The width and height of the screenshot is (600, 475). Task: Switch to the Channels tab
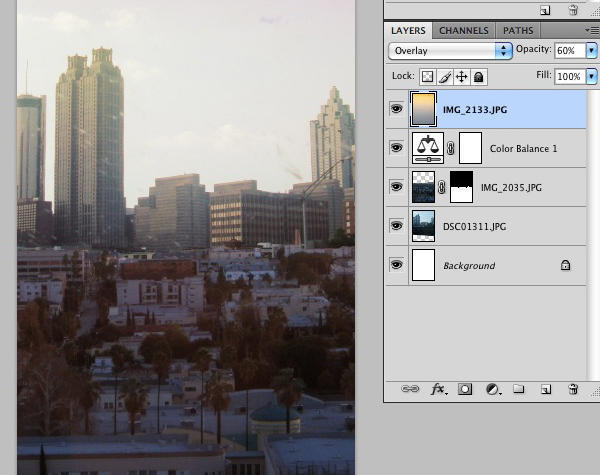click(x=464, y=31)
